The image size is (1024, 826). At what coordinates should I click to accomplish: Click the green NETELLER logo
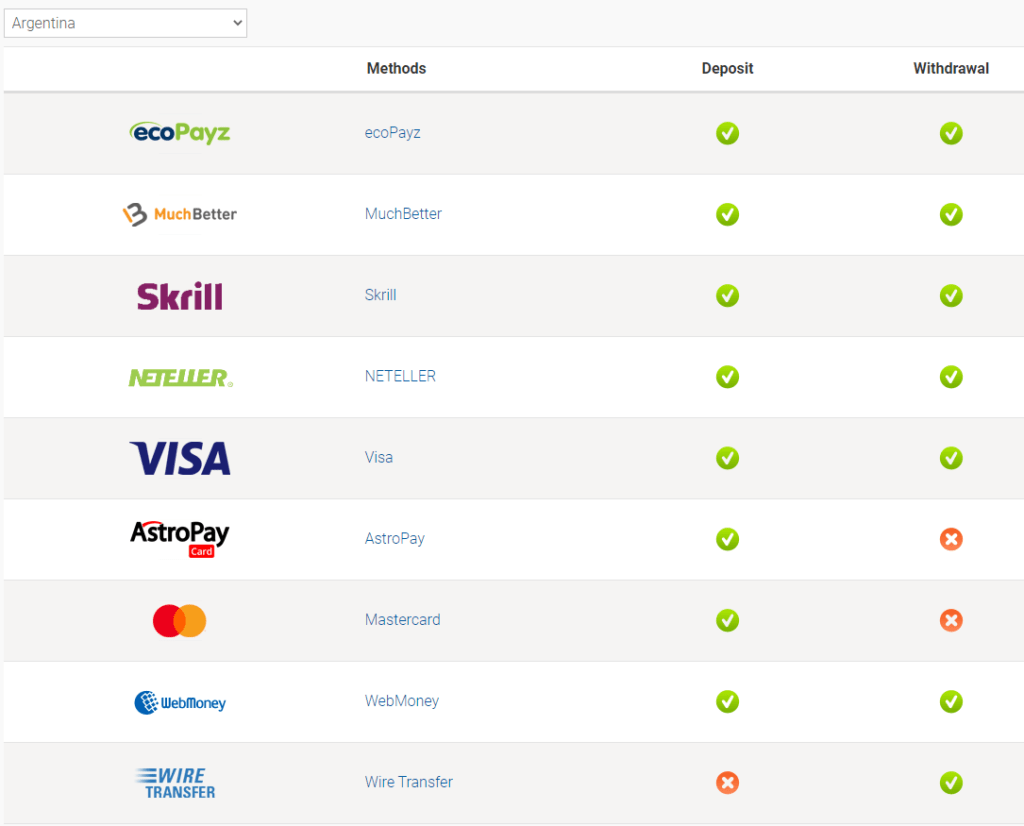click(180, 377)
